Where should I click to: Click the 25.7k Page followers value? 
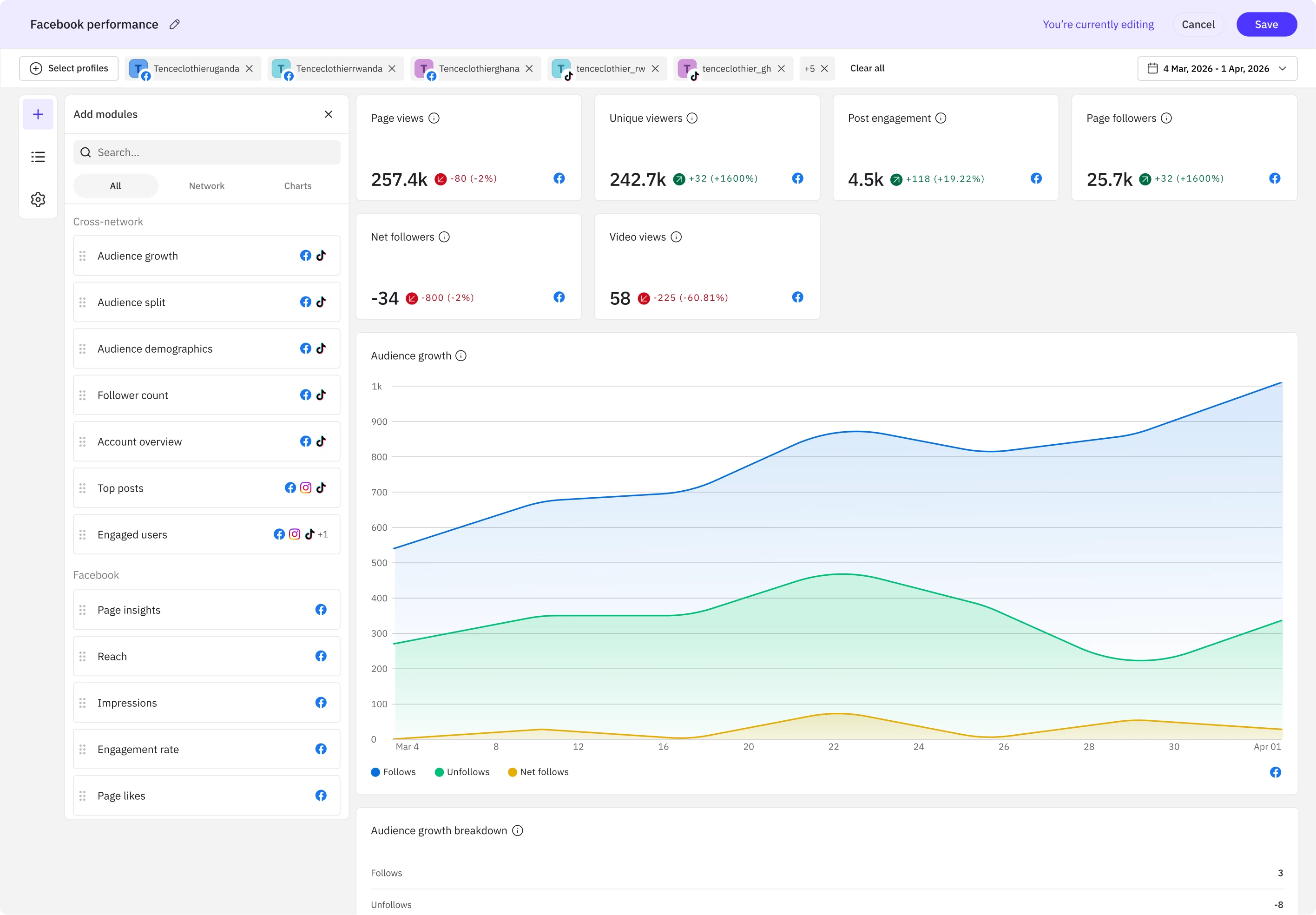click(1109, 179)
